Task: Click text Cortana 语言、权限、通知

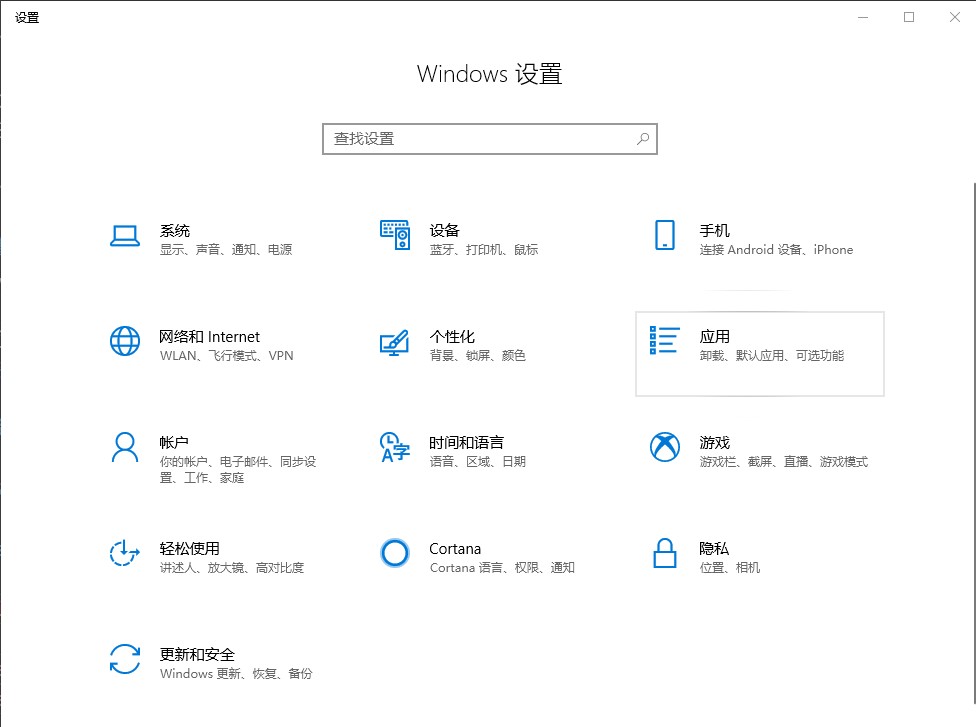Action: tap(502, 568)
